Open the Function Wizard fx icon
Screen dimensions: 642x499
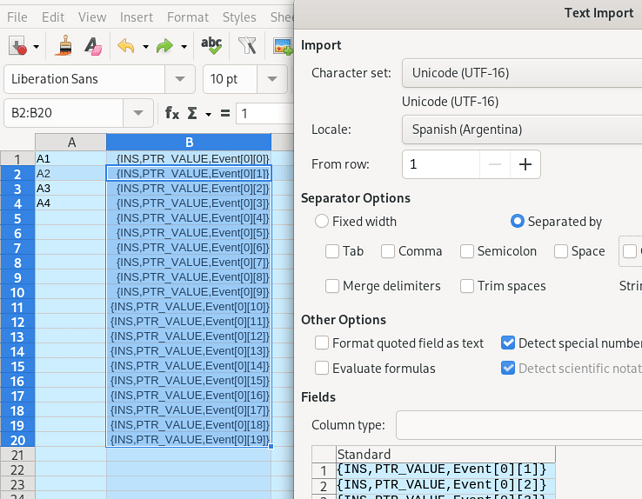click(172, 113)
